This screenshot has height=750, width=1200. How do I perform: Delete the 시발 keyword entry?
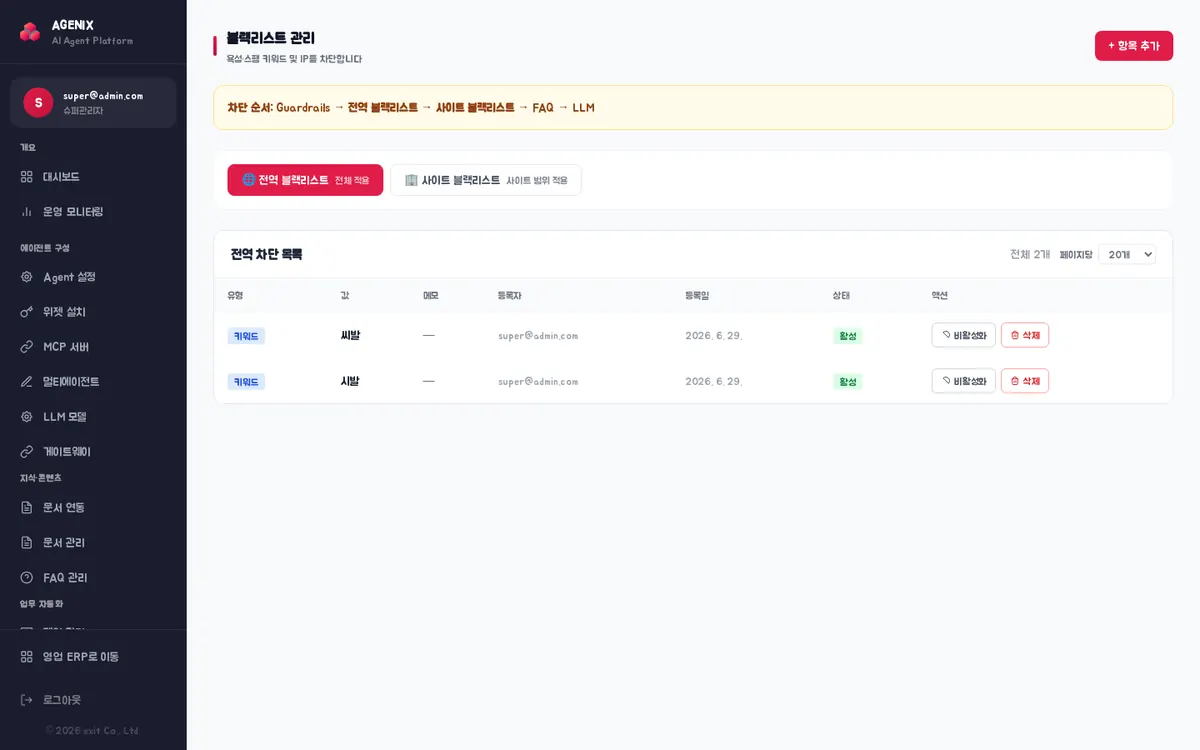pos(1025,381)
